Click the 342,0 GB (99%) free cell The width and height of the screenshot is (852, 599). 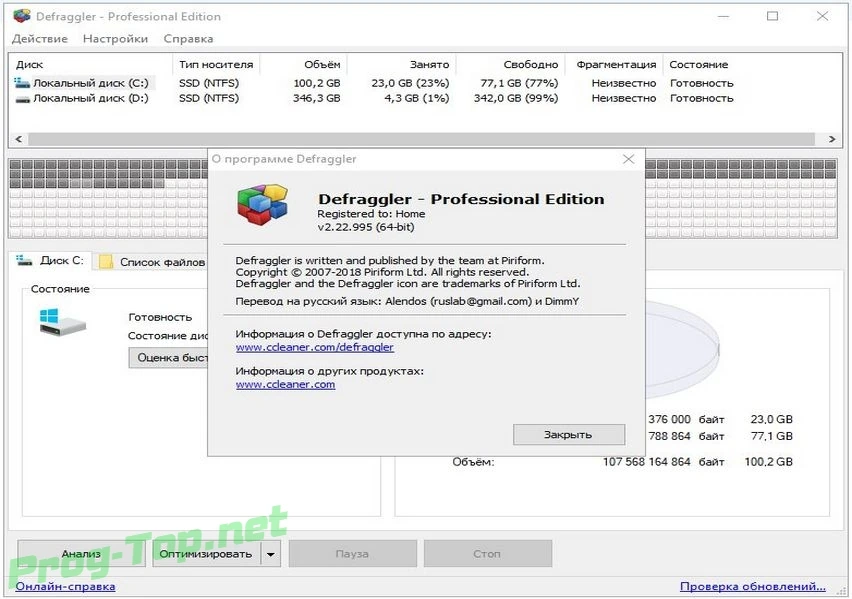click(516, 98)
